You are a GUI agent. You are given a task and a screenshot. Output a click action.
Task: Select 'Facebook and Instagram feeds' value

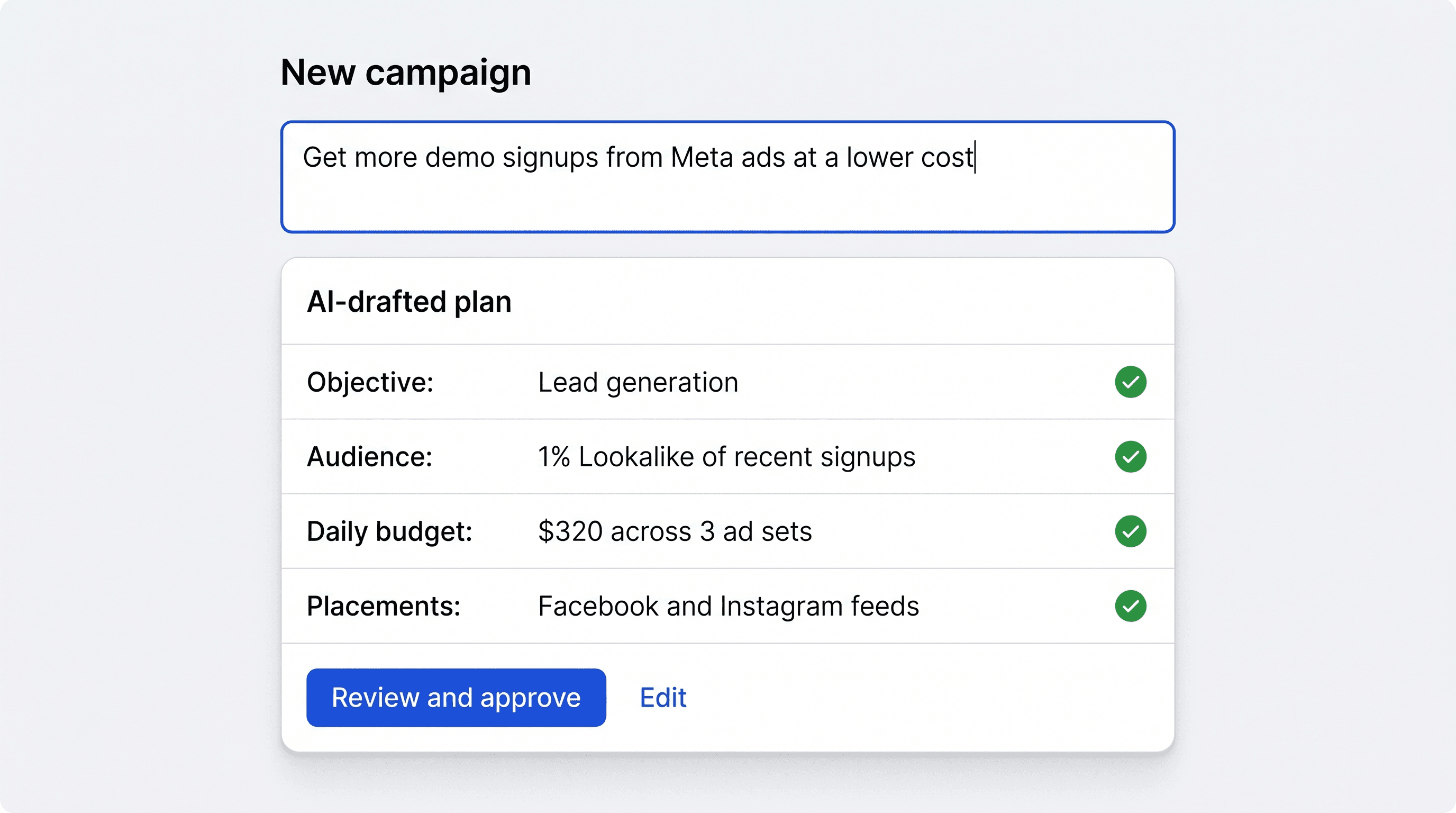coord(729,606)
